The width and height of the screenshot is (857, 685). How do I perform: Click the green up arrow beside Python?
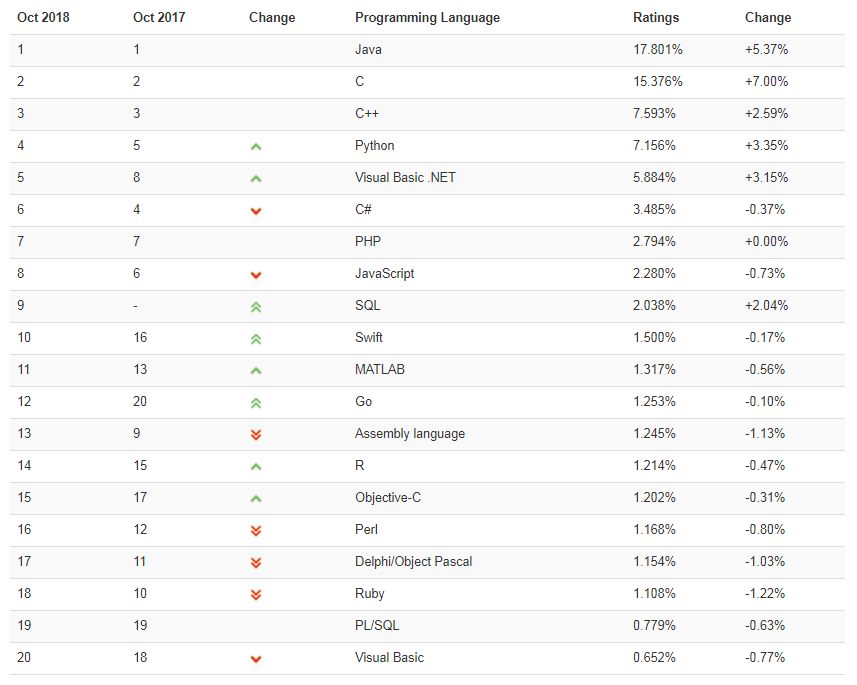[x=256, y=146]
